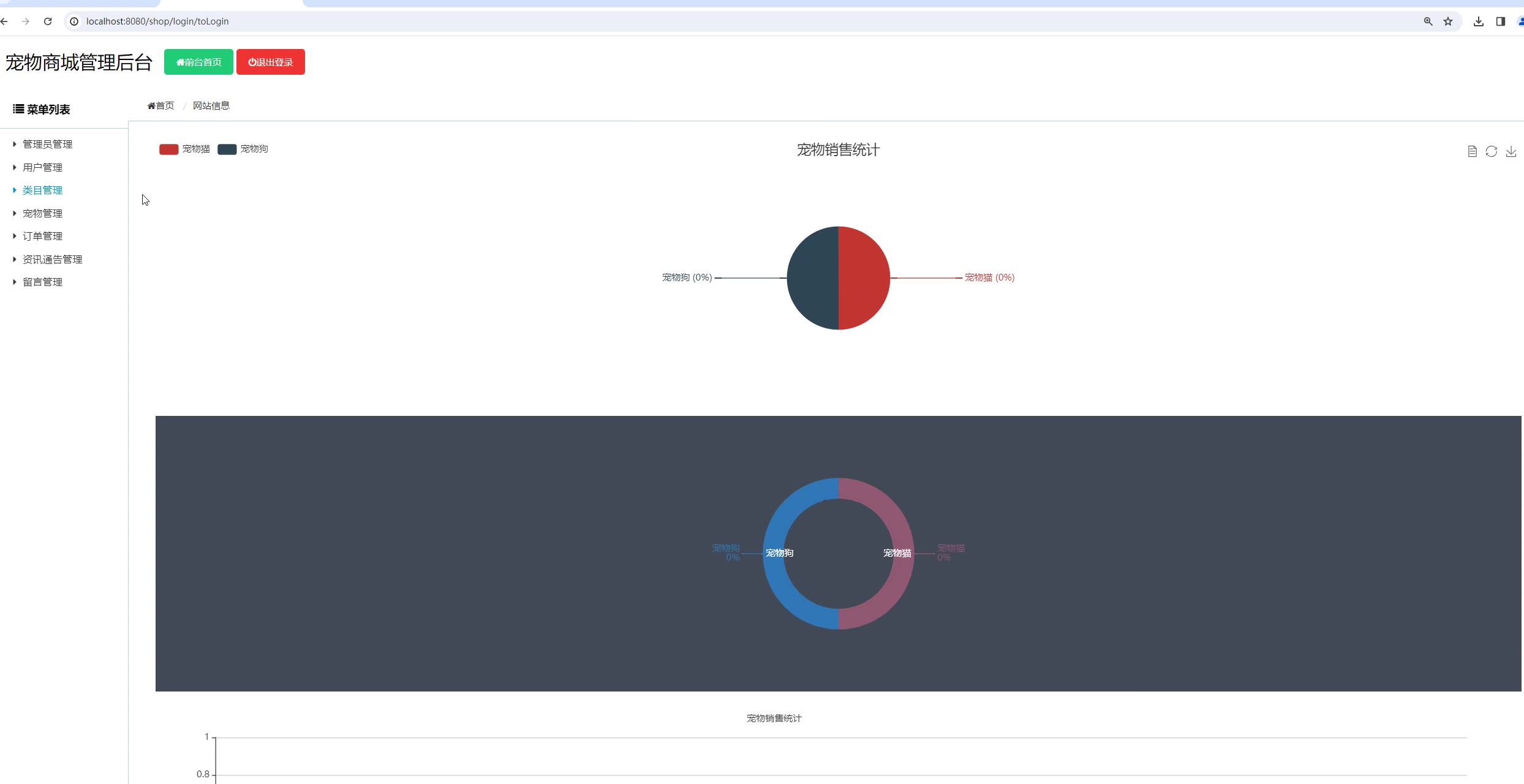
Task: Bookmark this page with the star icon
Action: pos(1448,21)
